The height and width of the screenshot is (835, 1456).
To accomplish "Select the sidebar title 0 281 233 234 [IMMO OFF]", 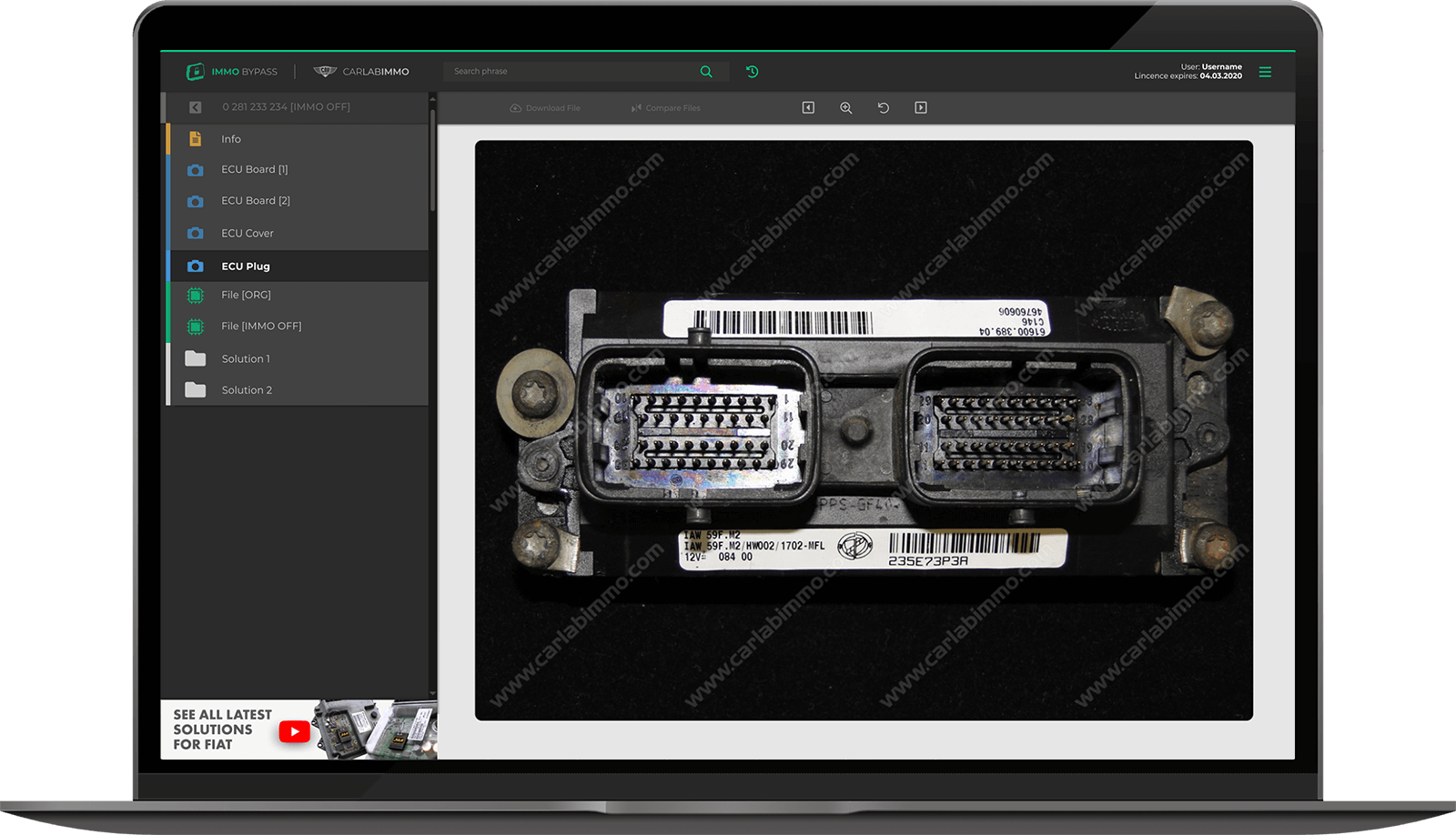I will (x=286, y=107).
